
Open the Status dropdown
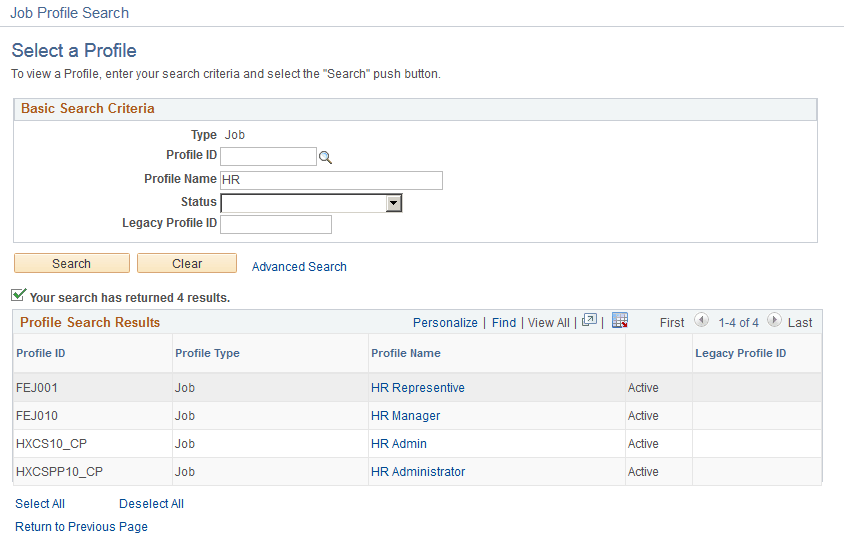(394, 203)
